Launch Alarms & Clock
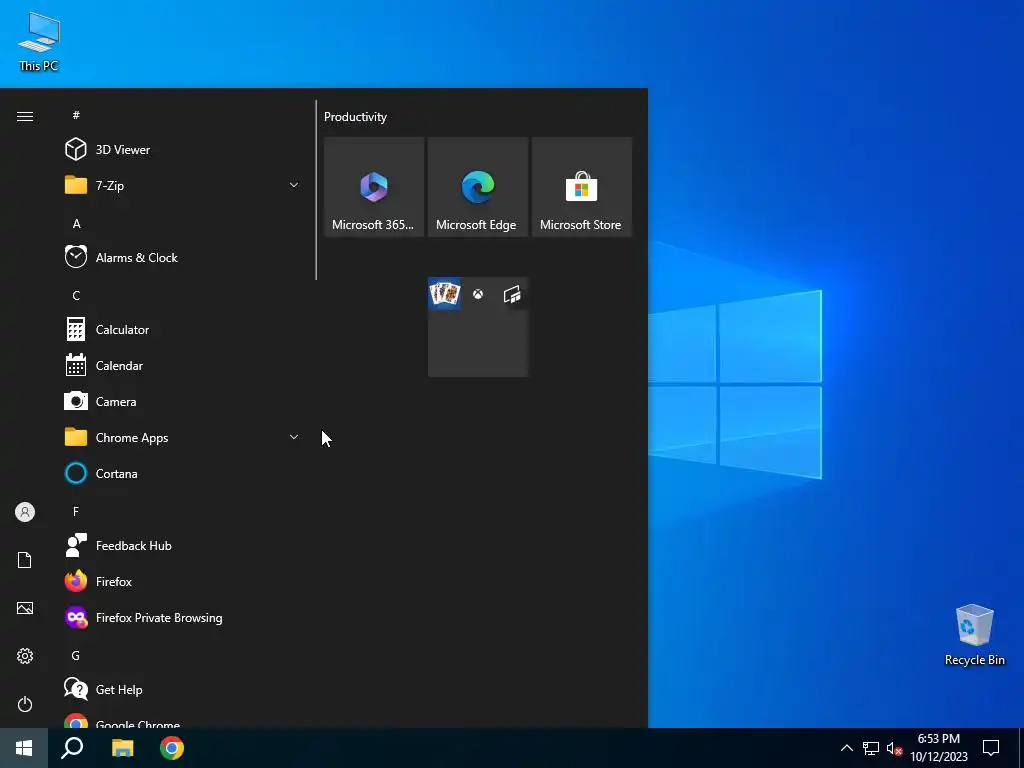Screen dimensions: 1024x768 [182, 257]
